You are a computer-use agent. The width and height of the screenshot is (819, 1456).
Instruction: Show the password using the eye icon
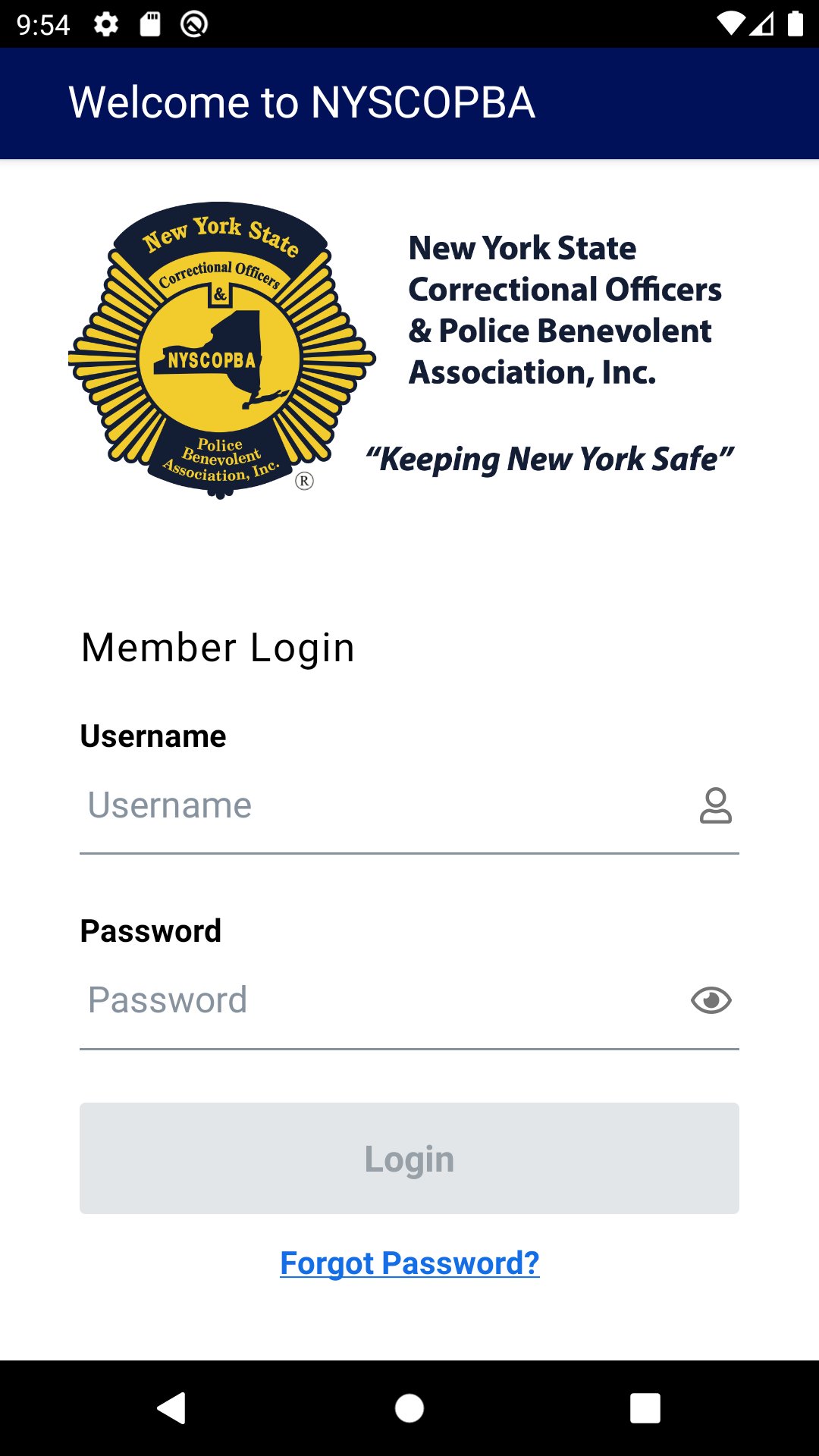tap(710, 1001)
